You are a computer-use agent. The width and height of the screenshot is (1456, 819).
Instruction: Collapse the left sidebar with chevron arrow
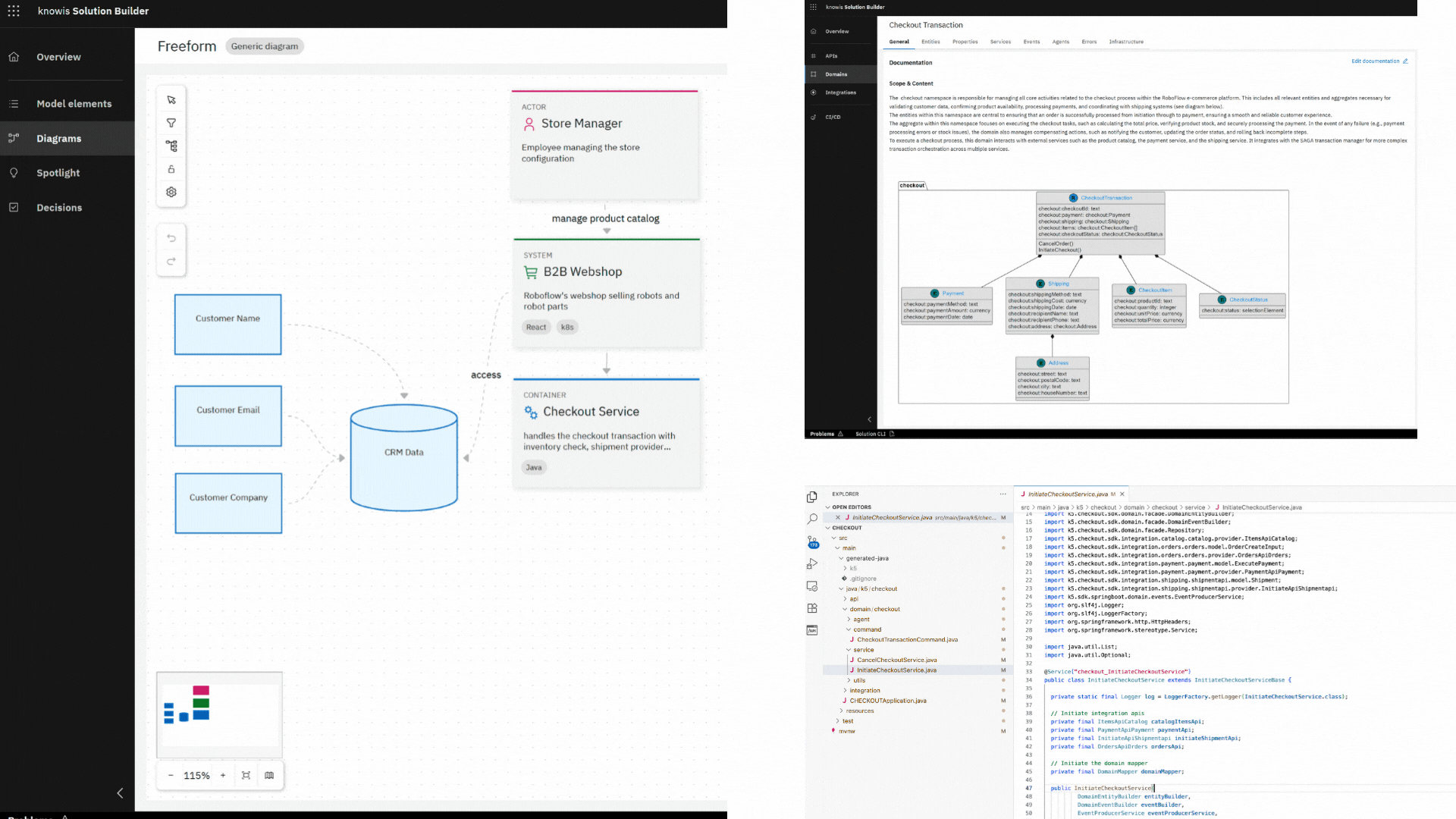click(x=120, y=793)
